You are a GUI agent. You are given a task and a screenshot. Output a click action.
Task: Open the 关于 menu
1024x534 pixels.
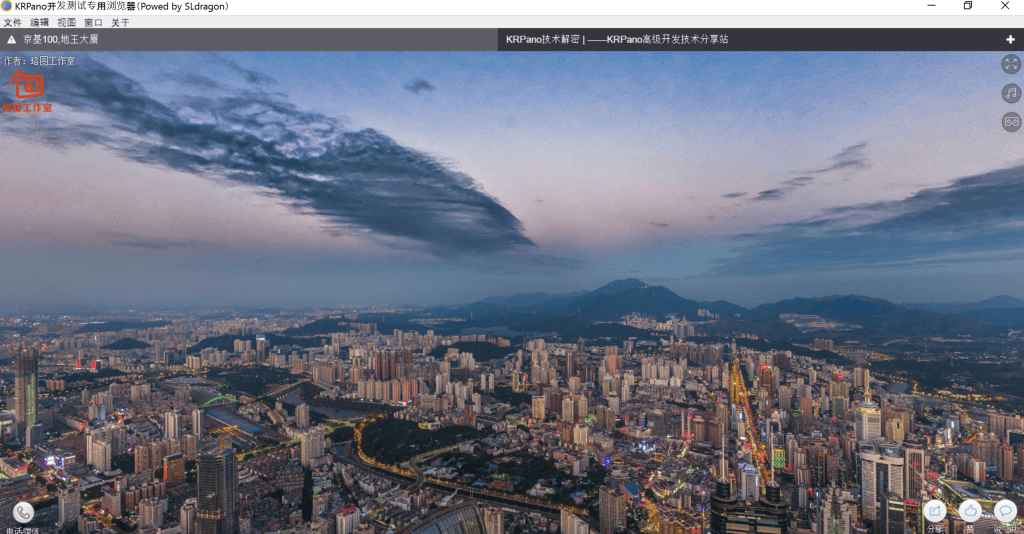[x=120, y=22]
